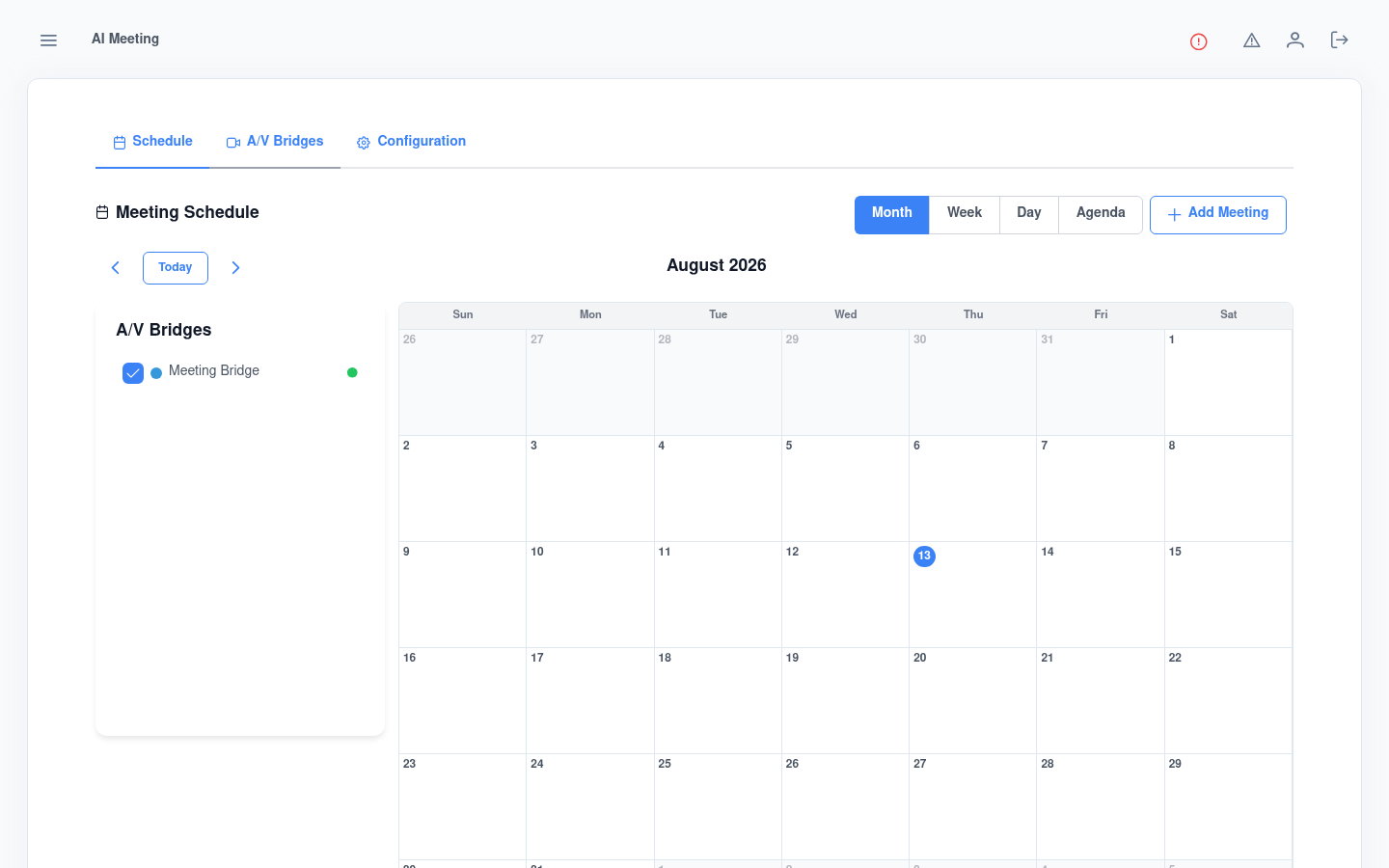1389x868 pixels.
Task: Select August 26 date number
Action: click(792, 764)
